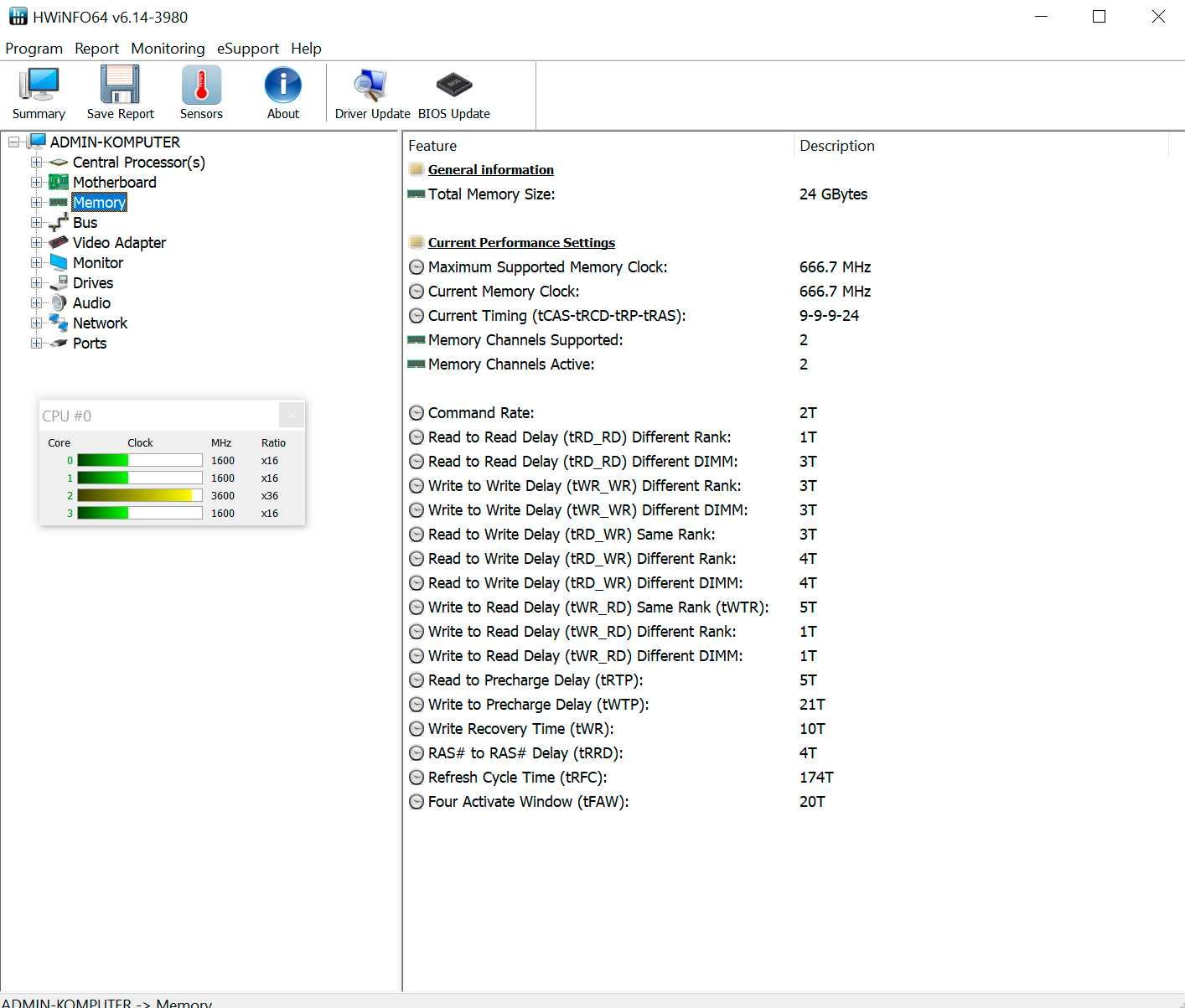Click the Monitor tree icon
The image size is (1185, 1008).
tap(59, 262)
